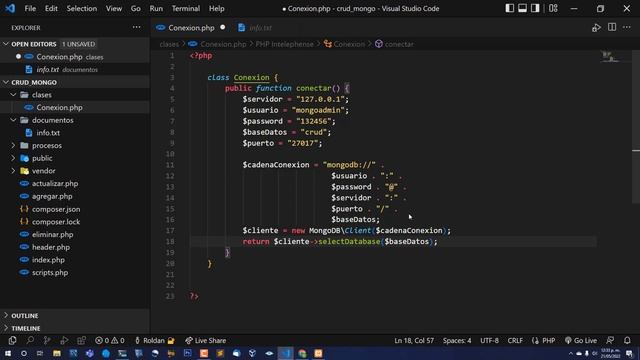Open Chrome from the taskbar
Screen dimensions: 640x360
click(302, 353)
